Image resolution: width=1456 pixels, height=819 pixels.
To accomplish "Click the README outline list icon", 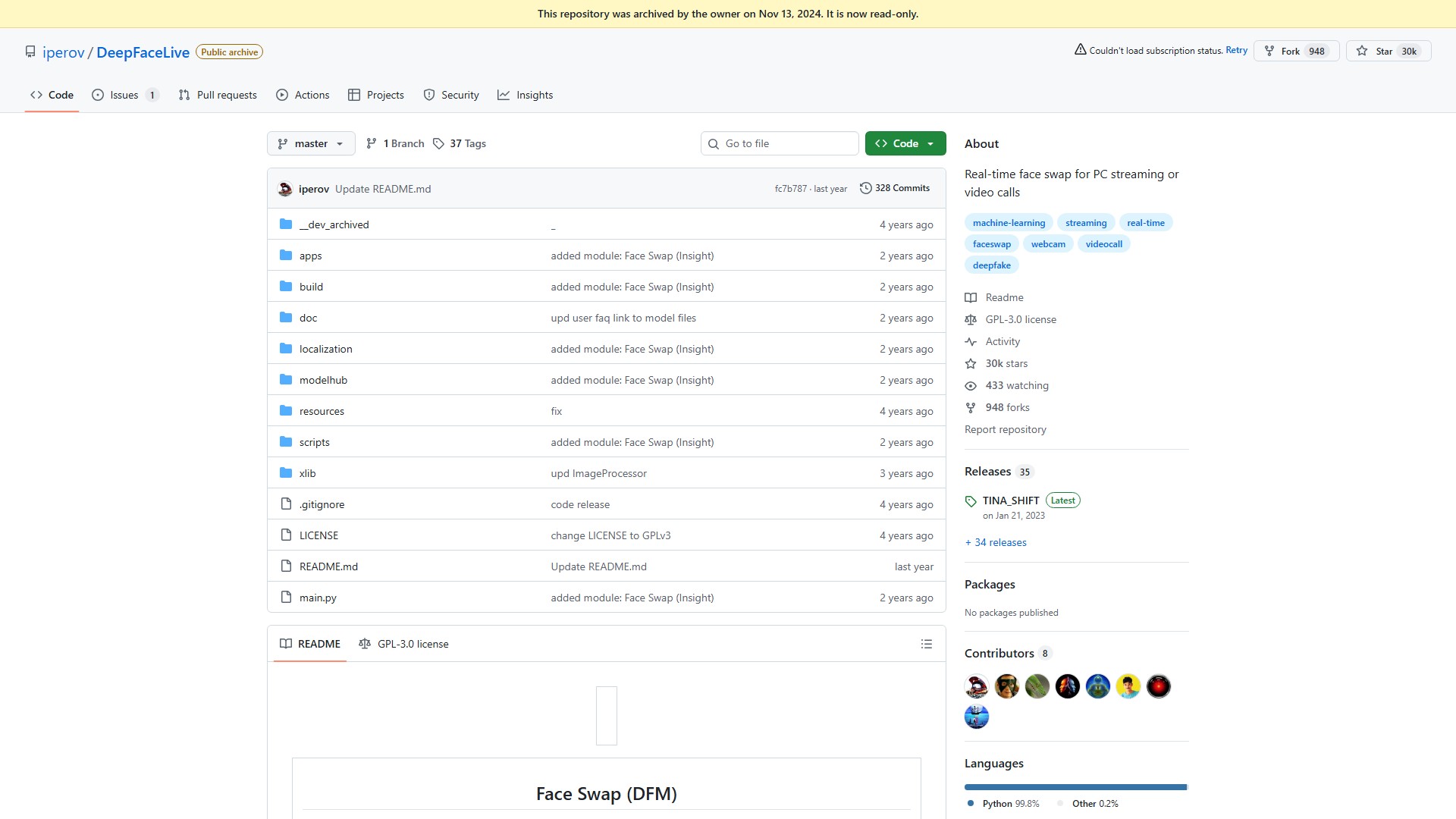I will 926,644.
